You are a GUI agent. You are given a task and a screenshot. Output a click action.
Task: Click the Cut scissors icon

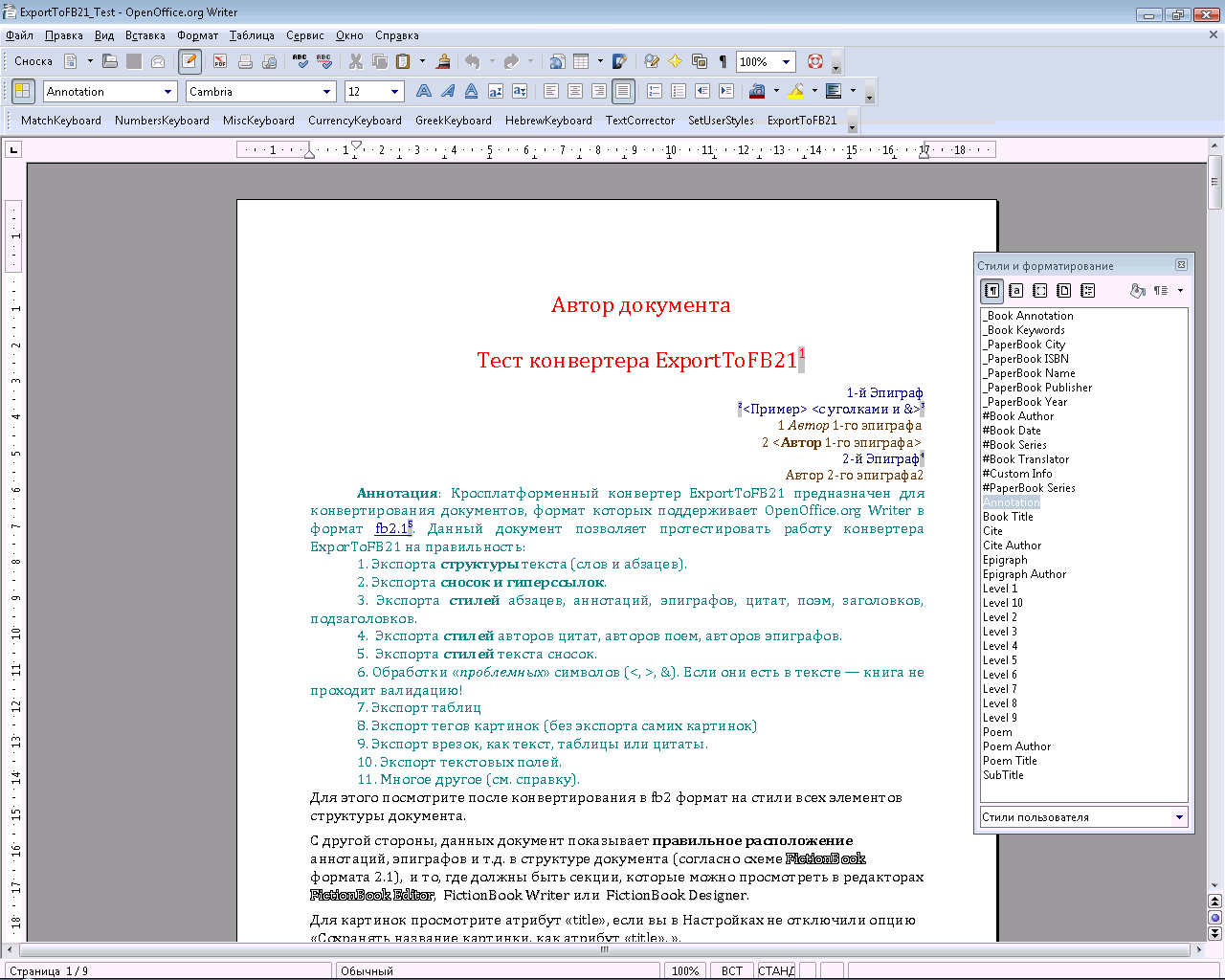(x=356, y=61)
